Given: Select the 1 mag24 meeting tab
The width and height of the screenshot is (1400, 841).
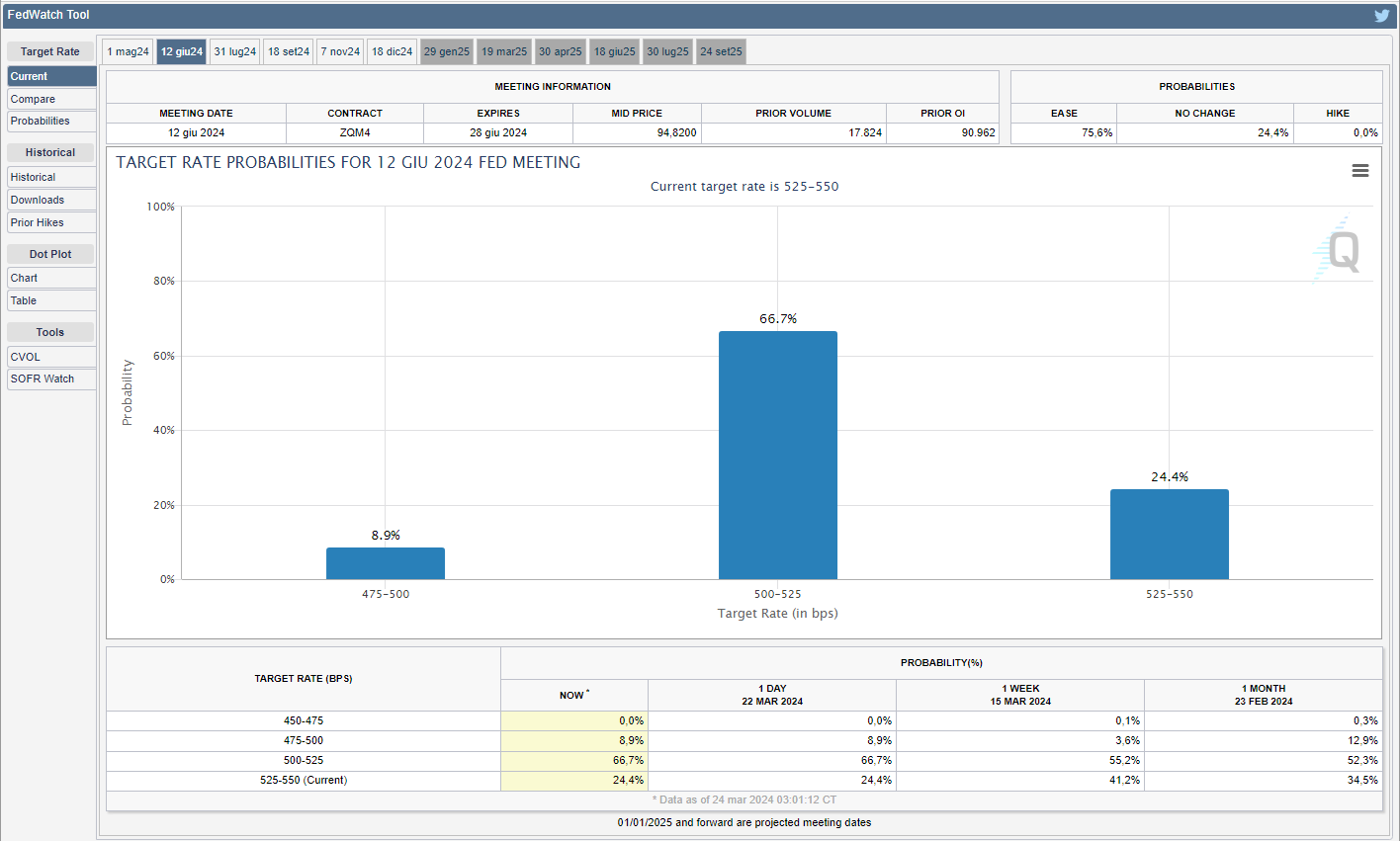Looking at the screenshot, I should tap(129, 51).
